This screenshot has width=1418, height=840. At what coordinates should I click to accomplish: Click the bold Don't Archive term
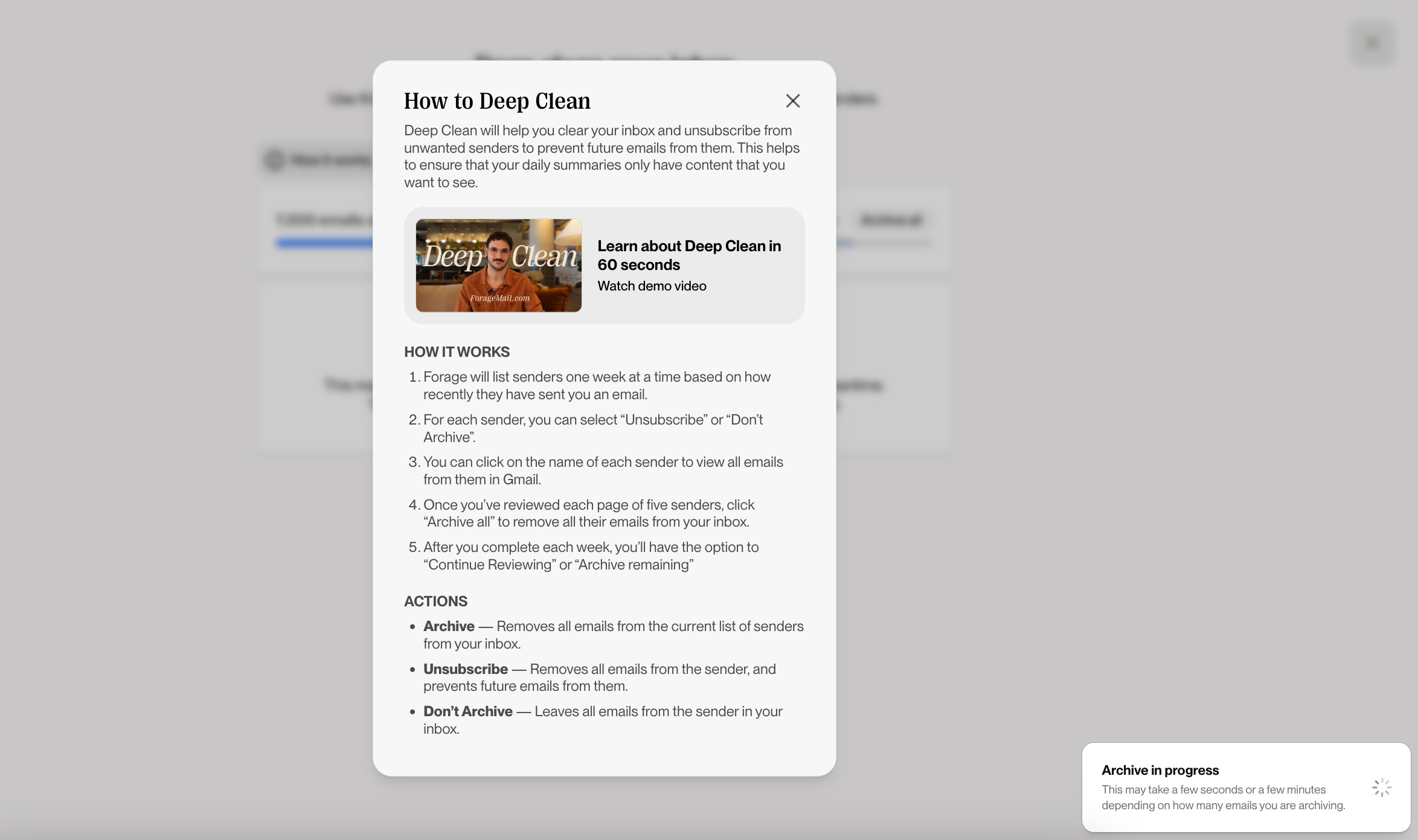467,711
